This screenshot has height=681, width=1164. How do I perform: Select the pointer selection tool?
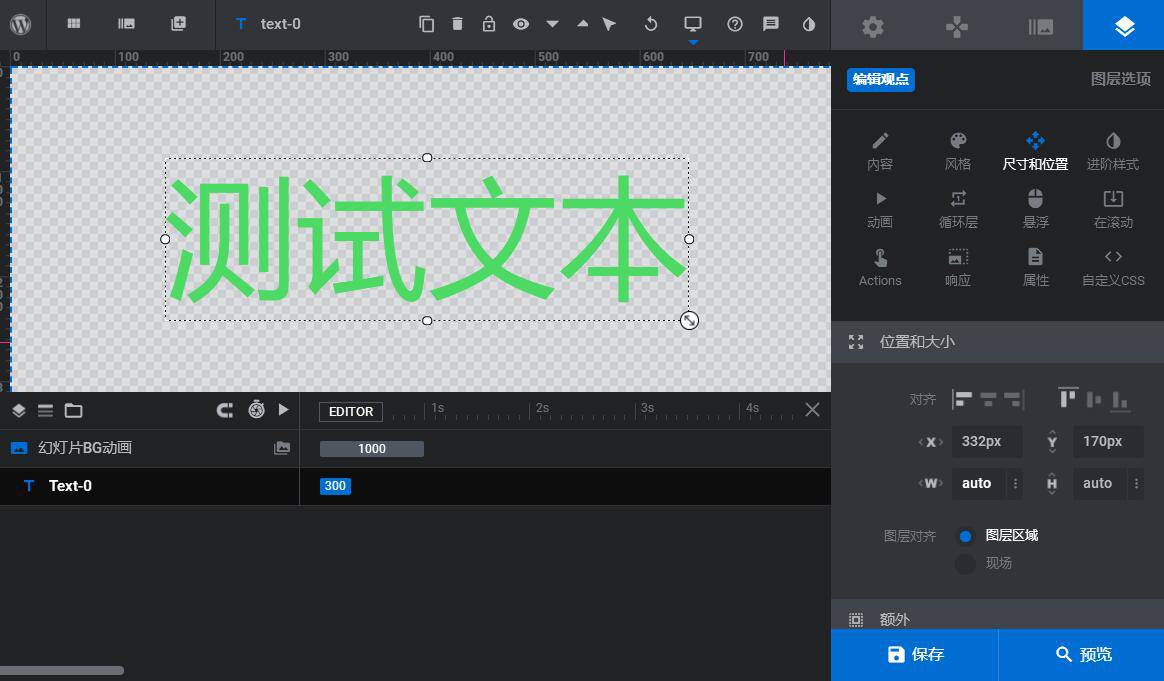(609, 24)
